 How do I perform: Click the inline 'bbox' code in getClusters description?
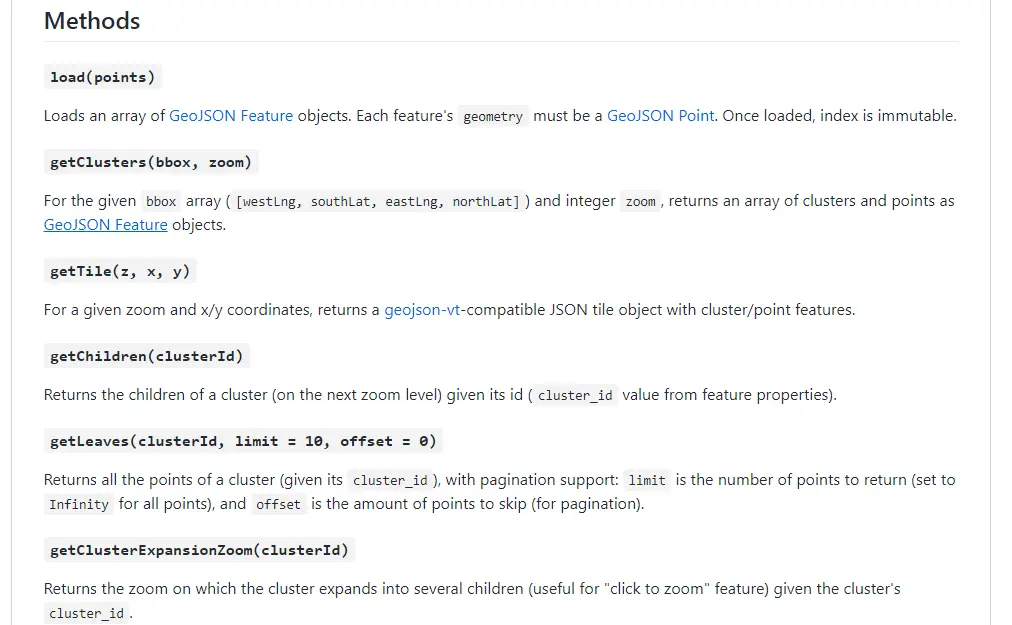coord(161,202)
